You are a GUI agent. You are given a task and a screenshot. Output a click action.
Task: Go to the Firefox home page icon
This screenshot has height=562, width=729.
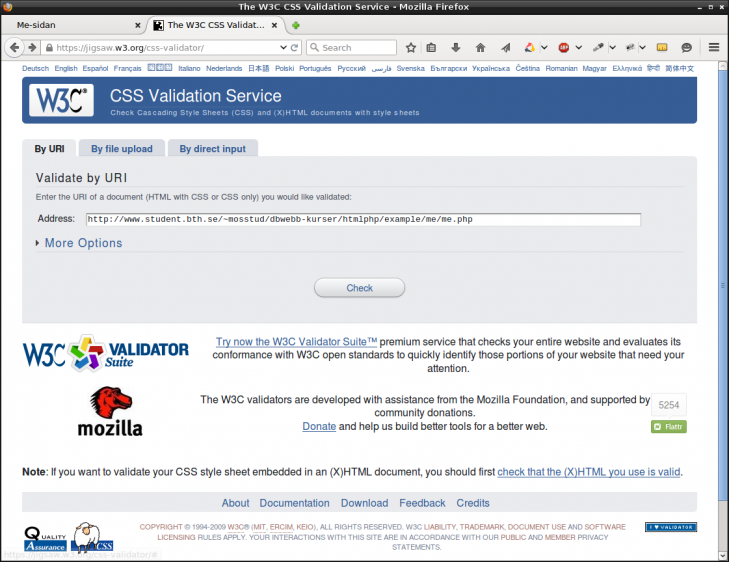click(x=480, y=47)
